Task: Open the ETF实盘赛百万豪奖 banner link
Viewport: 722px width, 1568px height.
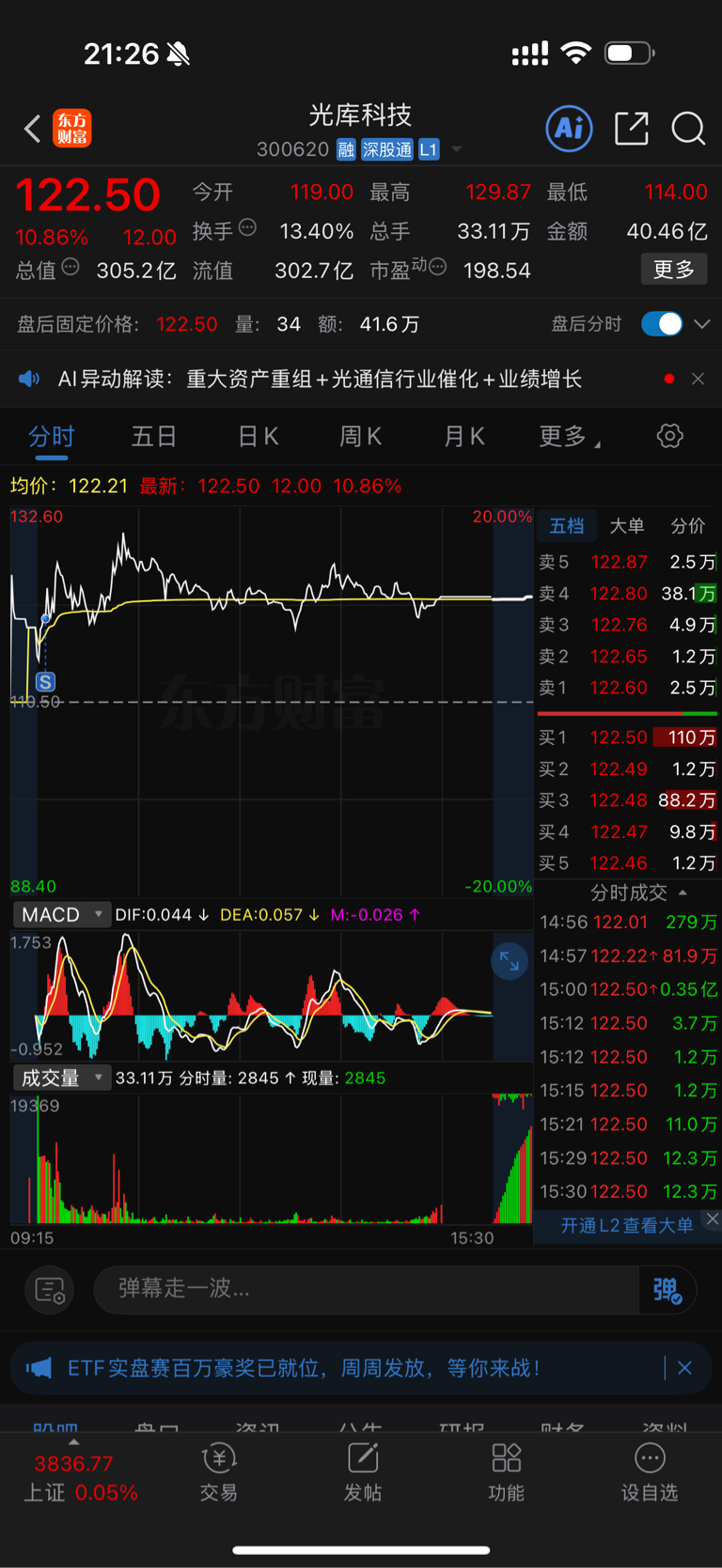Action: click(x=304, y=1368)
